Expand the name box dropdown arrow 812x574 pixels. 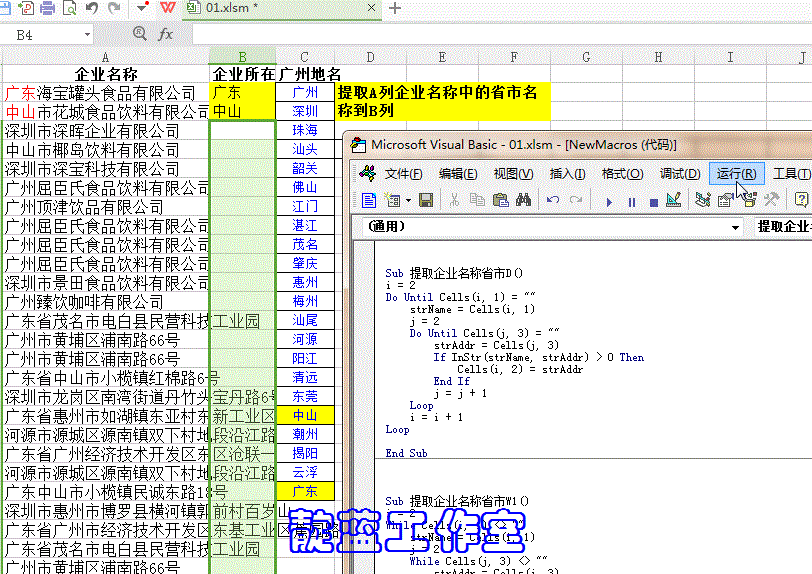coord(87,35)
